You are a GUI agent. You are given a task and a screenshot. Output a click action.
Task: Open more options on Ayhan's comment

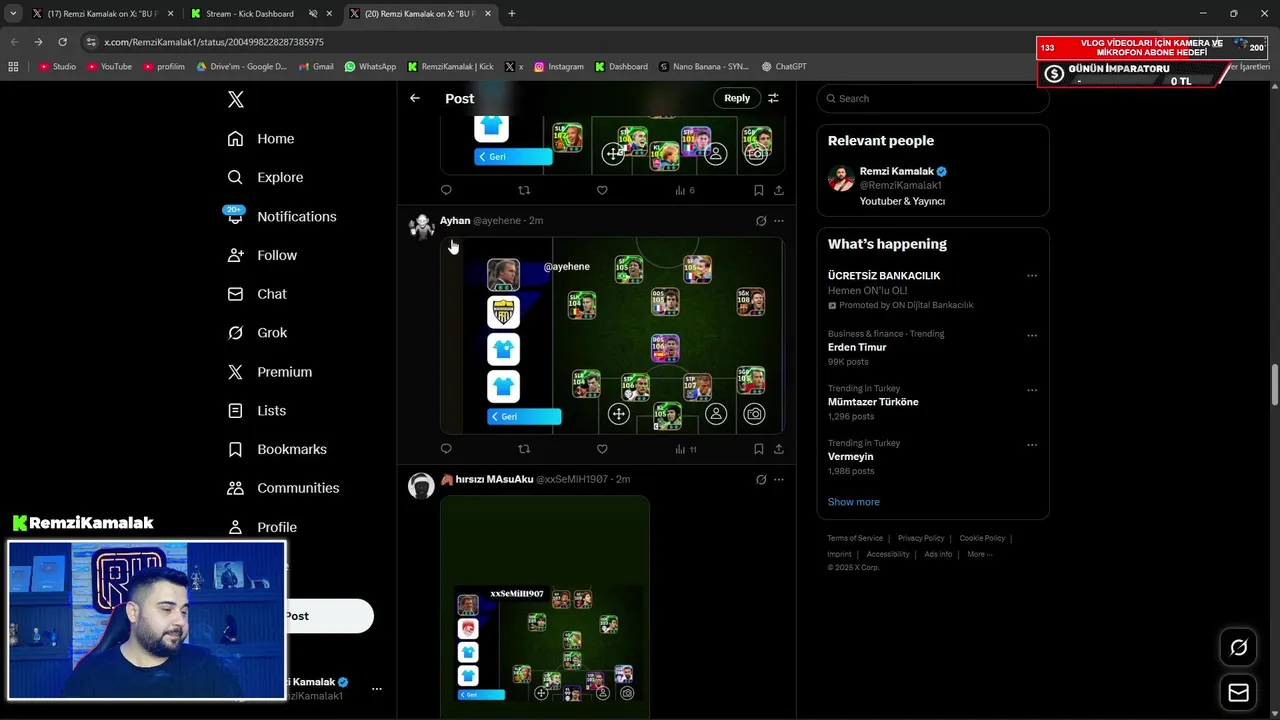[x=779, y=221]
